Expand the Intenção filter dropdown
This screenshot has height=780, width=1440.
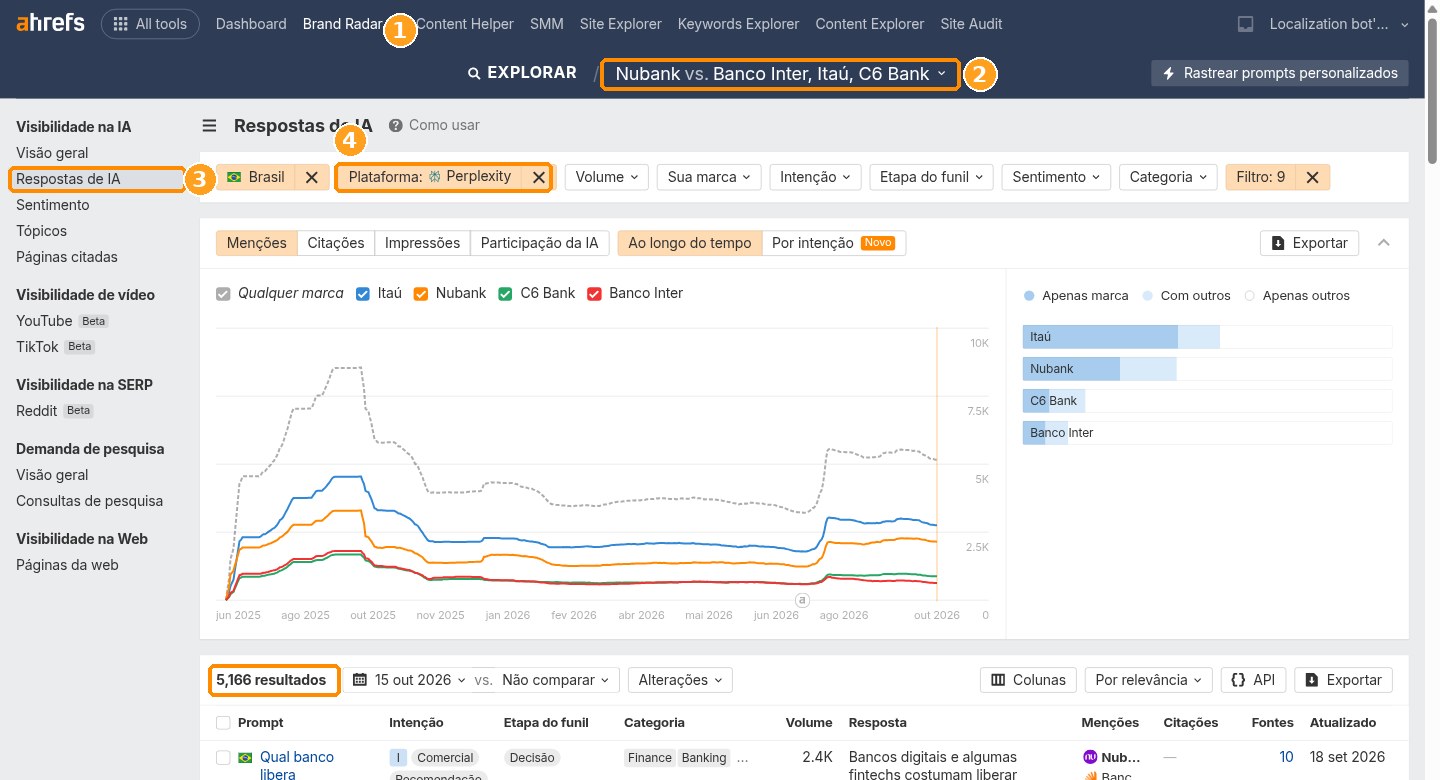click(x=815, y=177)
